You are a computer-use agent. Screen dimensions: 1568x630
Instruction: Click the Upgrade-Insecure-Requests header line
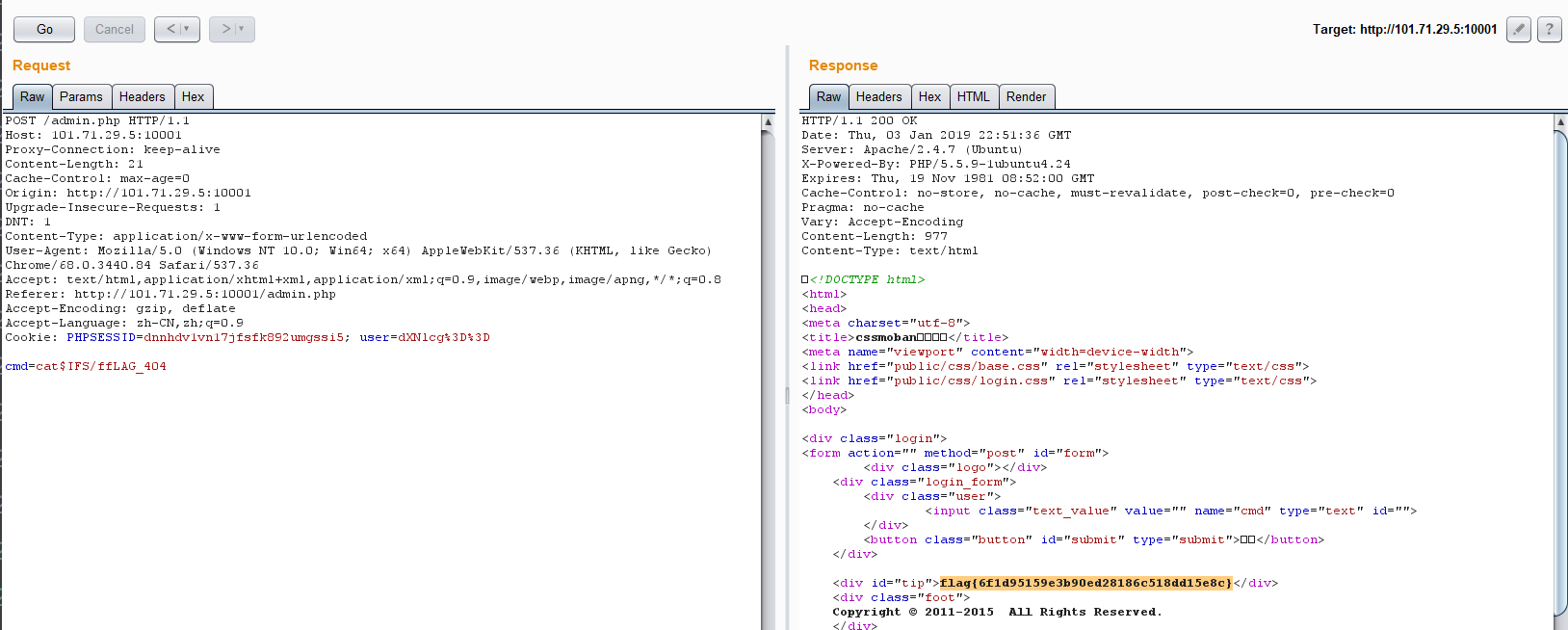[x=113, y=207]
